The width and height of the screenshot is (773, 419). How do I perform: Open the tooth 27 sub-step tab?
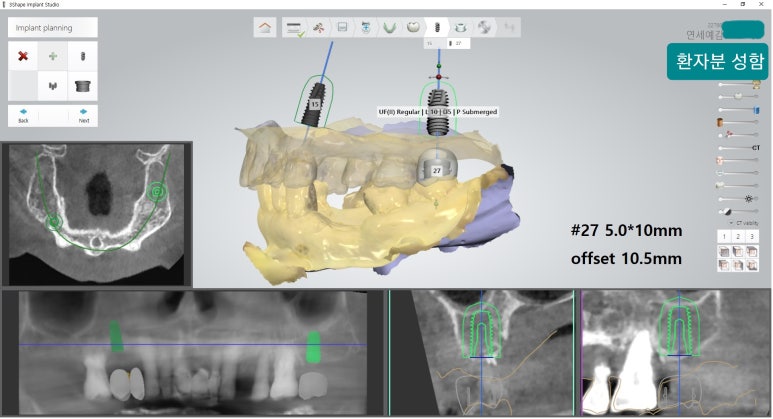point(457,44)
